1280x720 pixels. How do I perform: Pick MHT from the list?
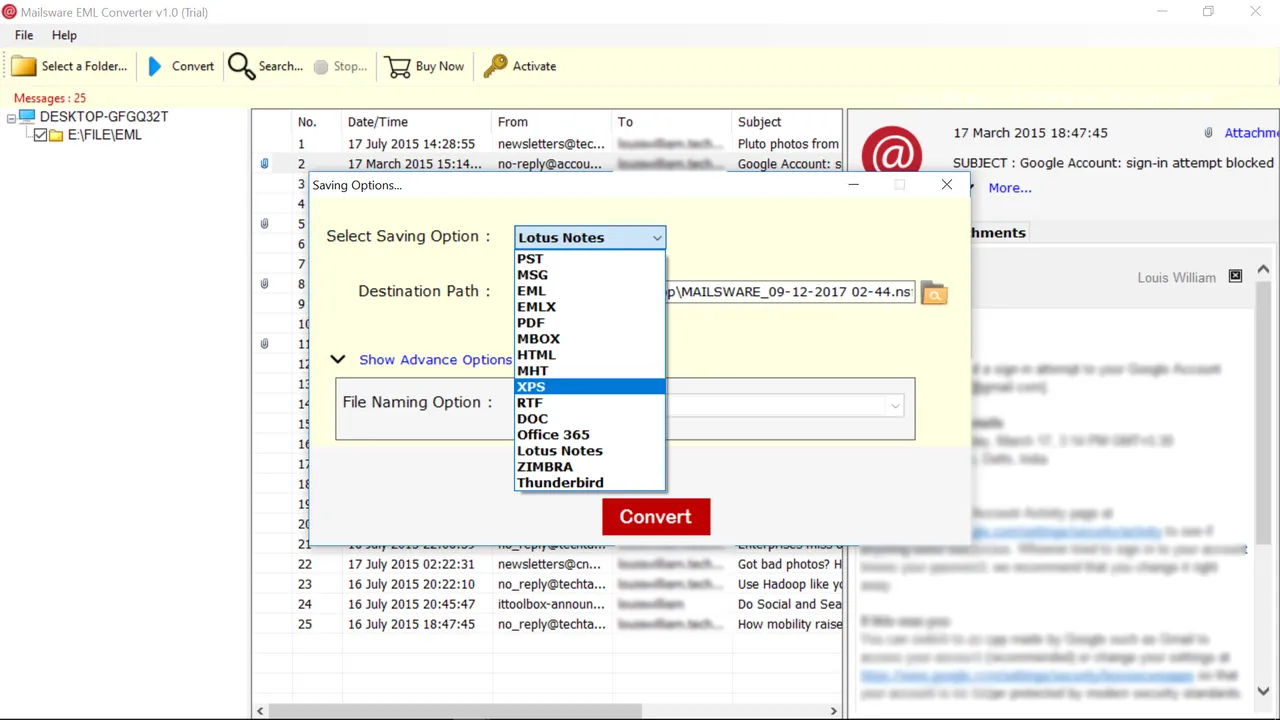(590, 370)
